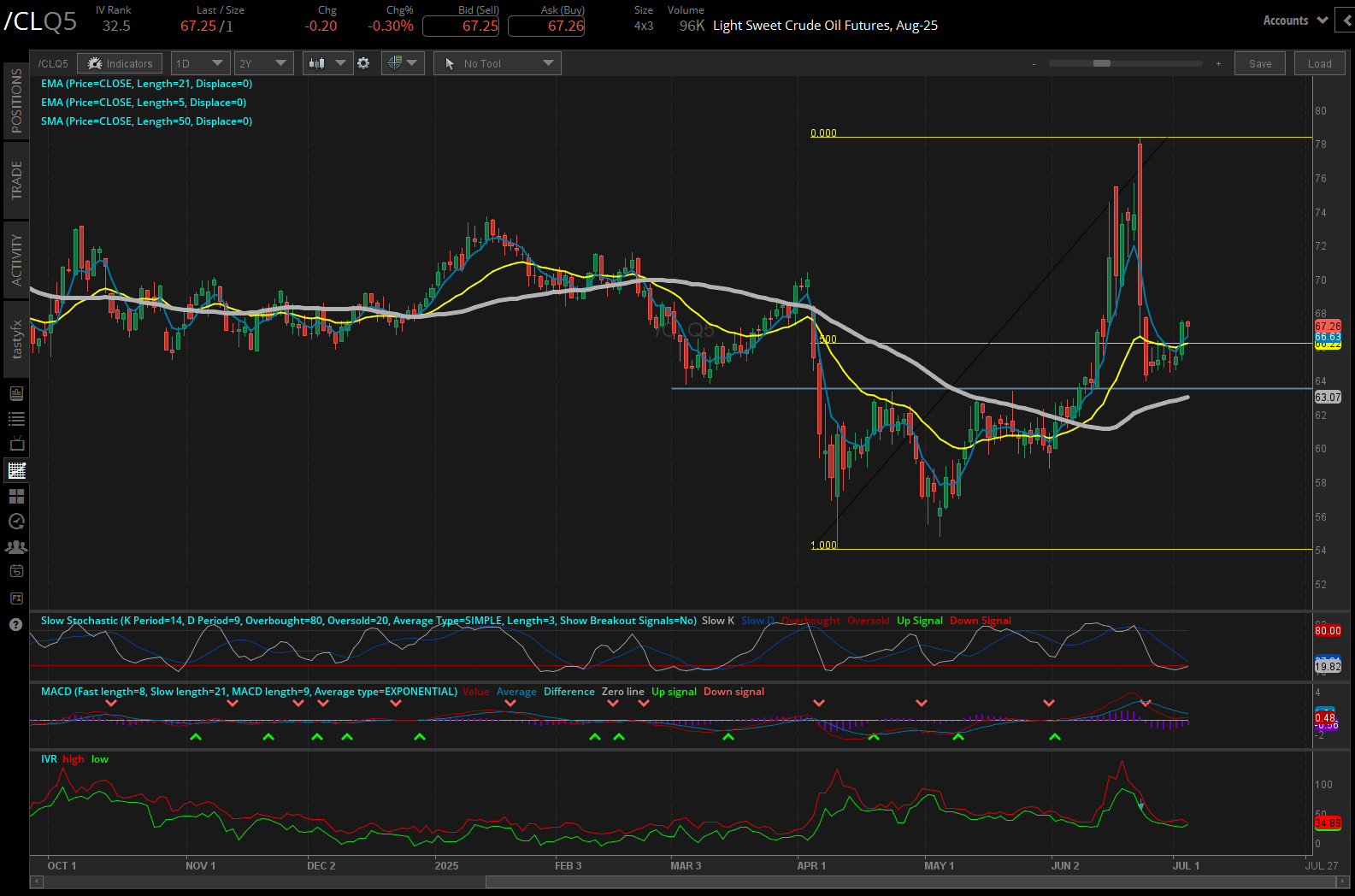The height and width of the screenshot is (896, 1355).
Task: Click the Light Sweet Crude Oil Futures title
Action: coord(825,26)
